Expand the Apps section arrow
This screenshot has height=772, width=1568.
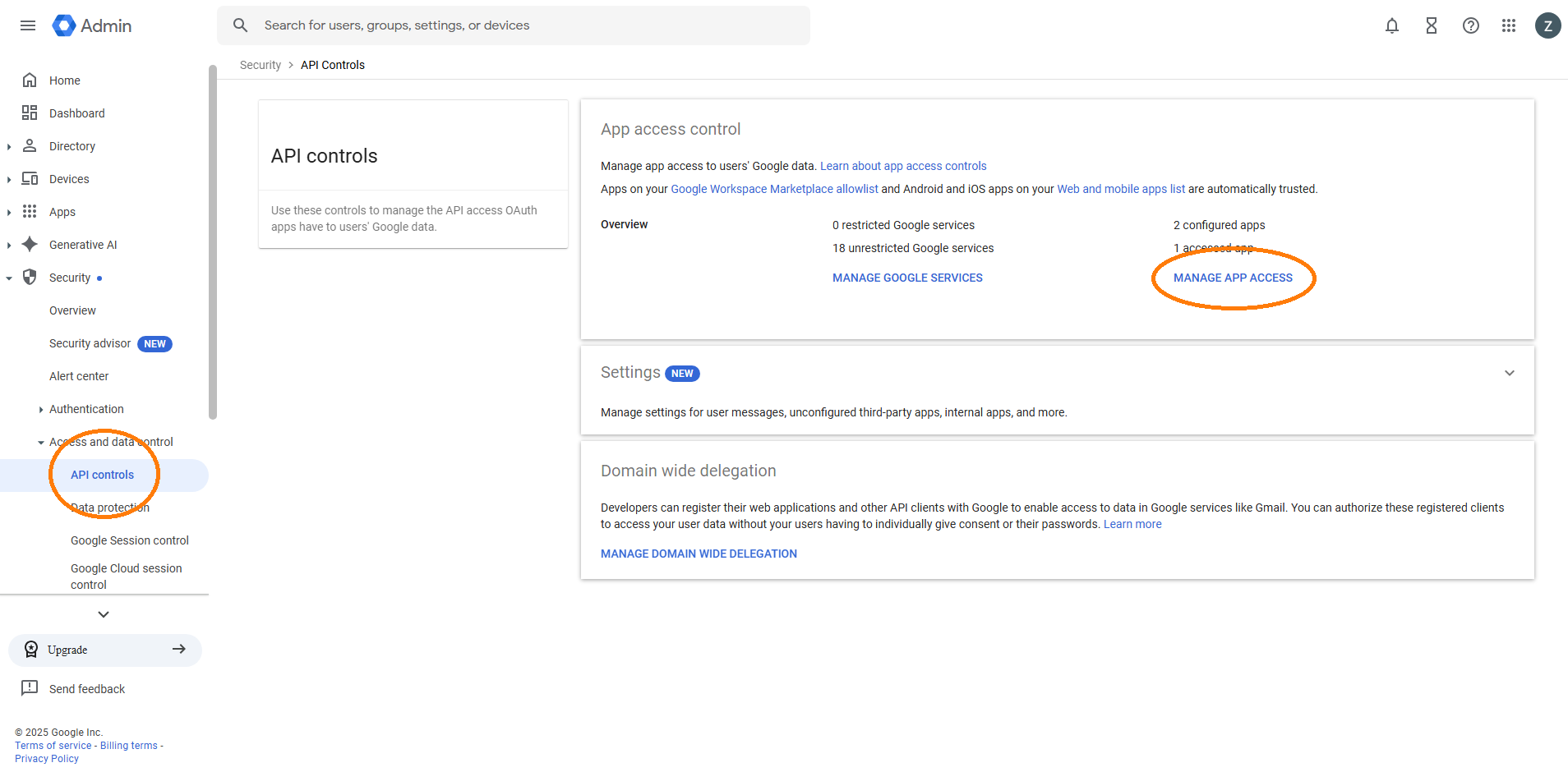[9, 212]
